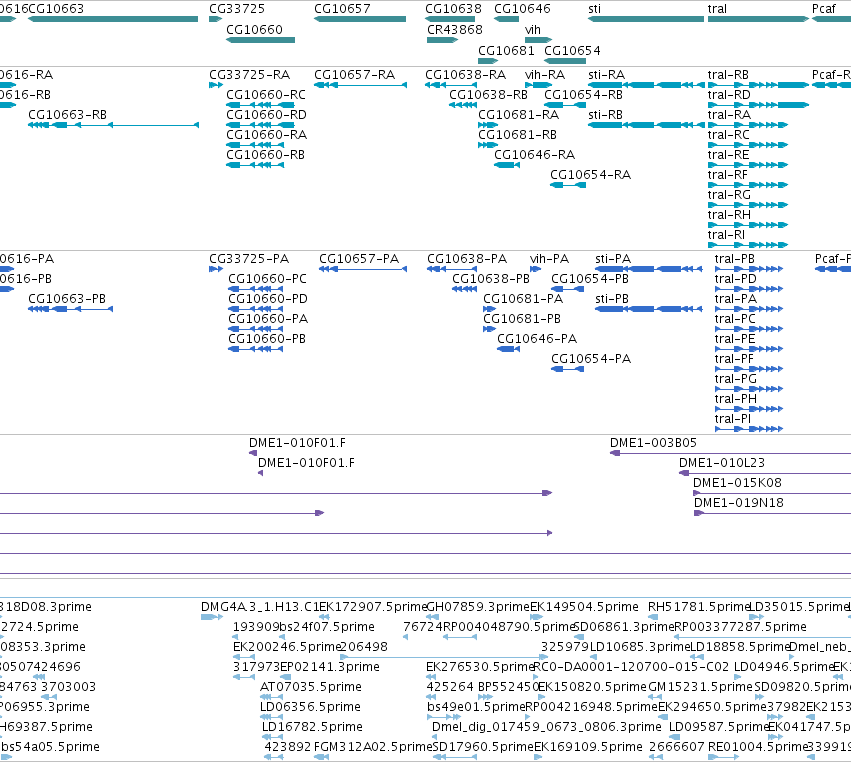851x762 pixels.
Task: Select transcript CG33725-RA
Action: tap(216, 85)
